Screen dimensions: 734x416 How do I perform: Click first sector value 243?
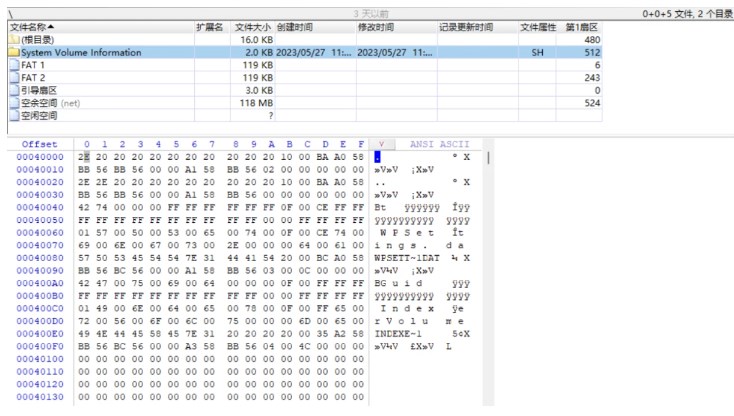[x=592, y=78]
